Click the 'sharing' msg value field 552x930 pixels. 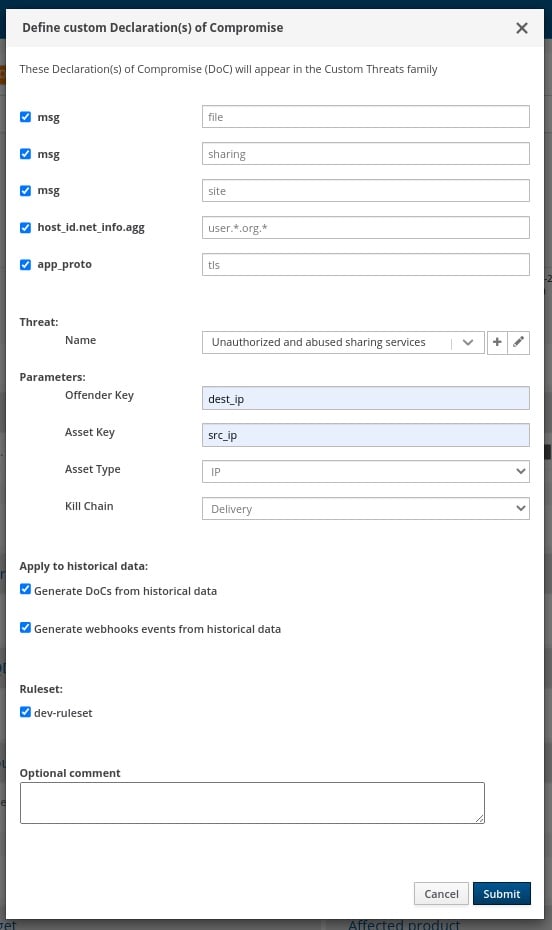366,154
